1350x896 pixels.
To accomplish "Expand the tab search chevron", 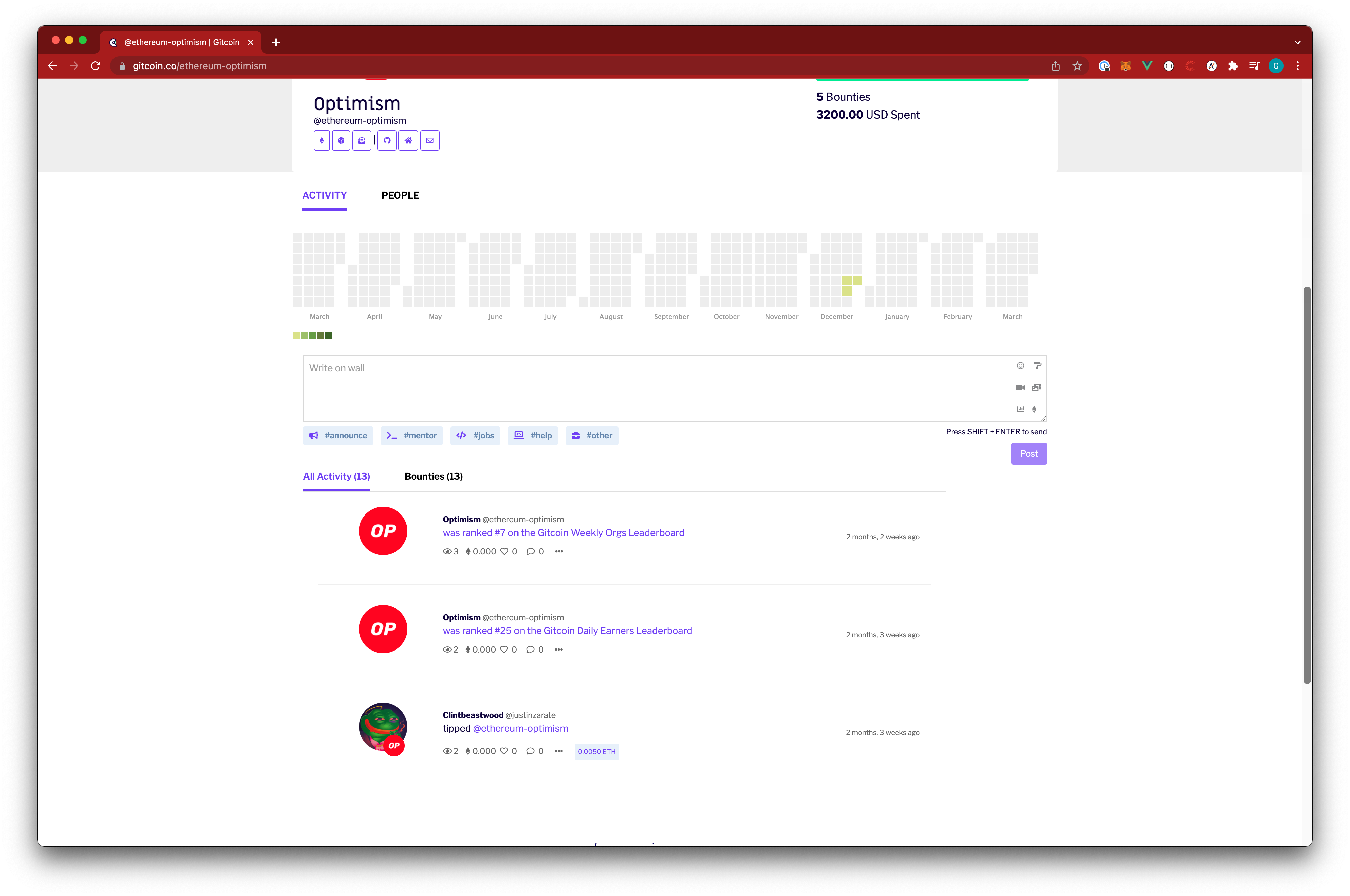I will [1297, 42].
